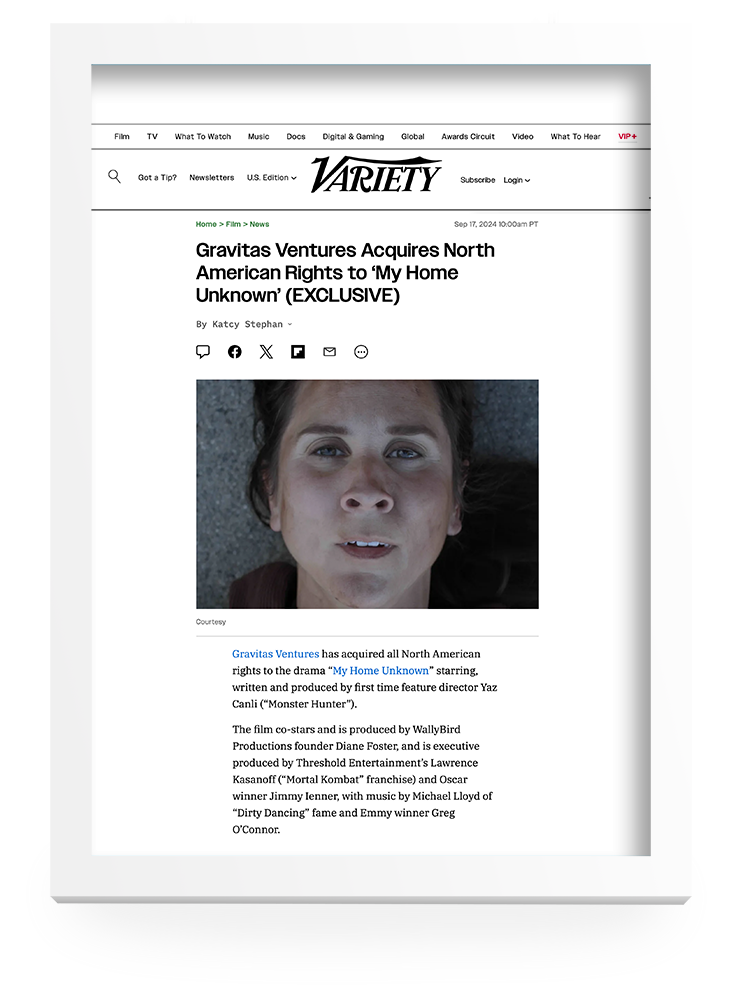Expand the U.S. Edition dropdown

click(x=272, y=177)
